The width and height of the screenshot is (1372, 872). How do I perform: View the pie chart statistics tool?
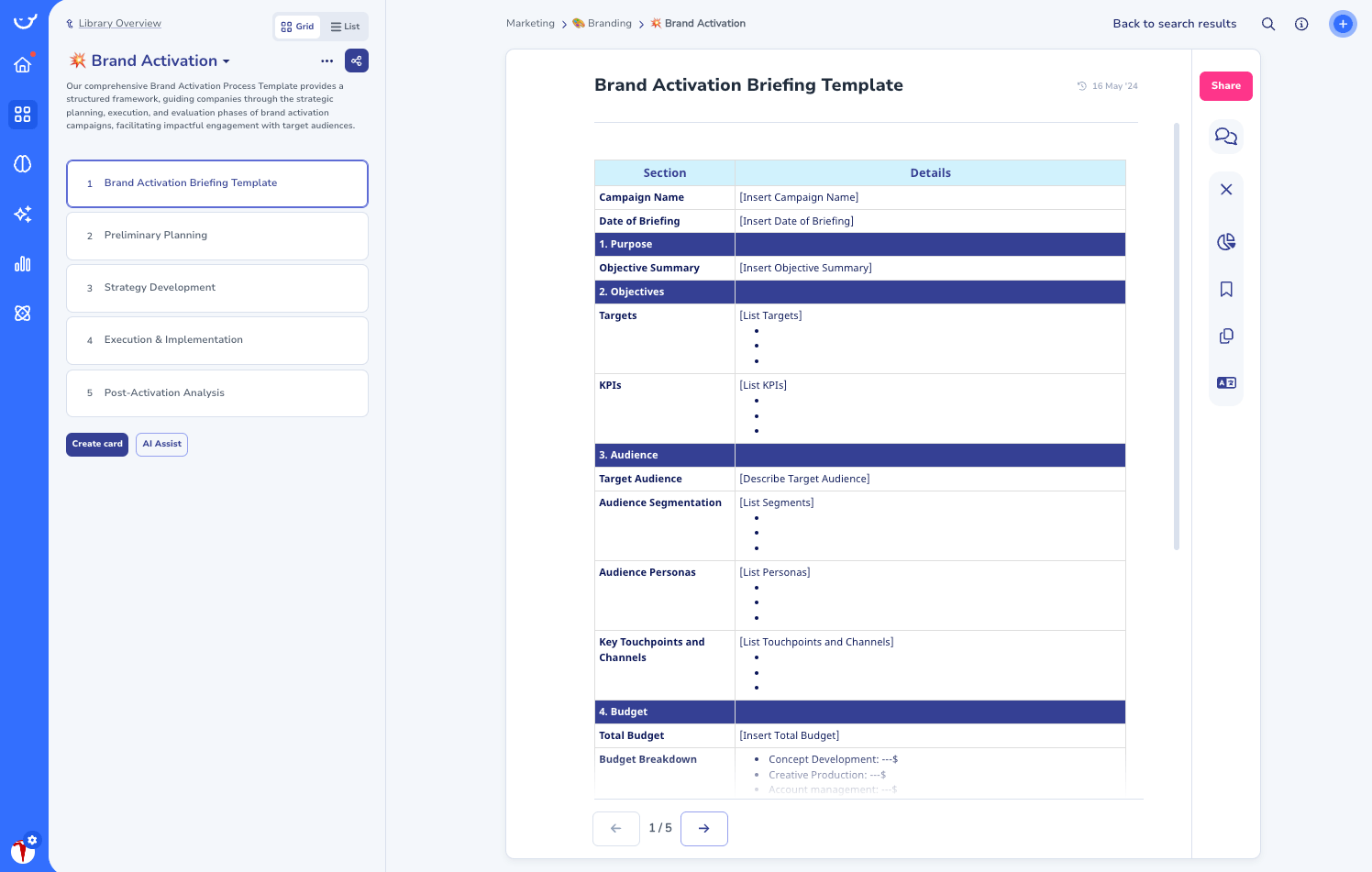1226,242
